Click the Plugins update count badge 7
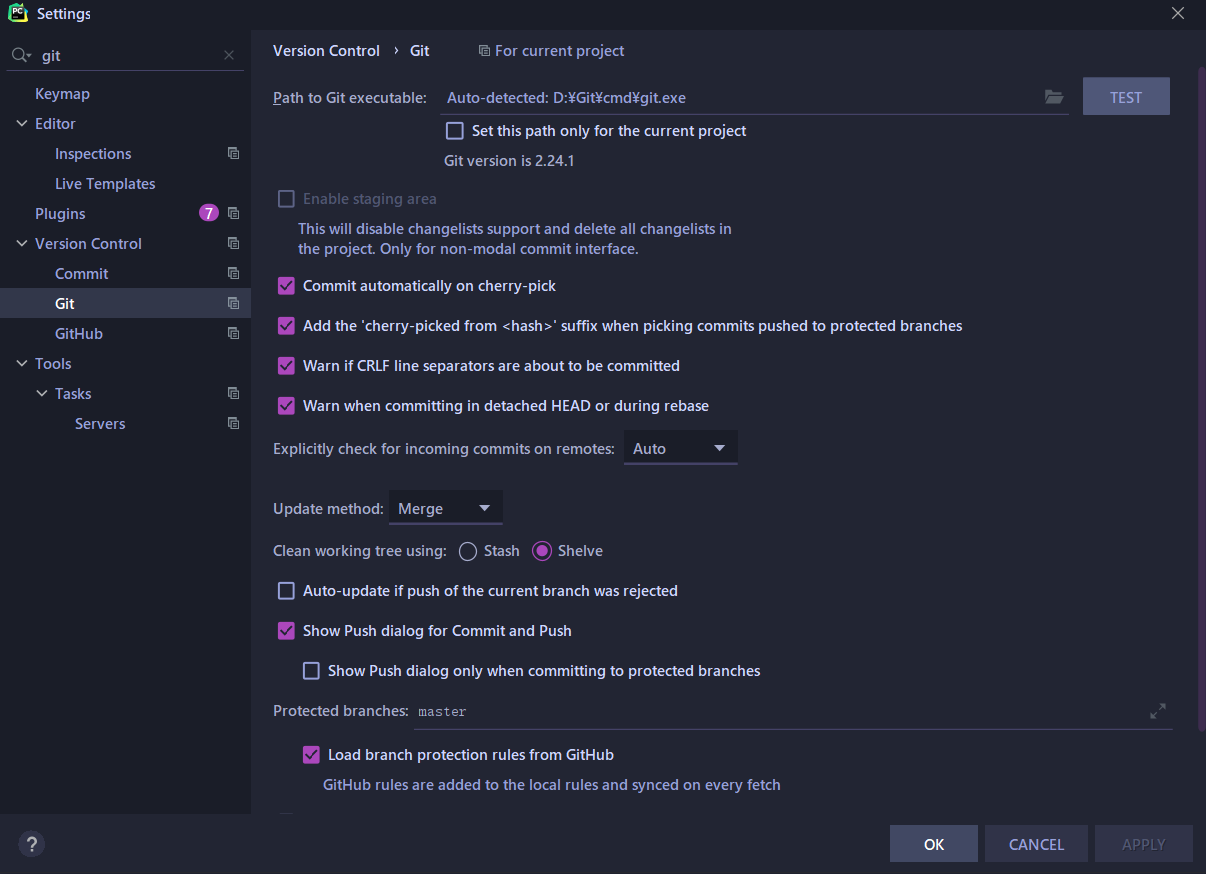 point(208,213)
